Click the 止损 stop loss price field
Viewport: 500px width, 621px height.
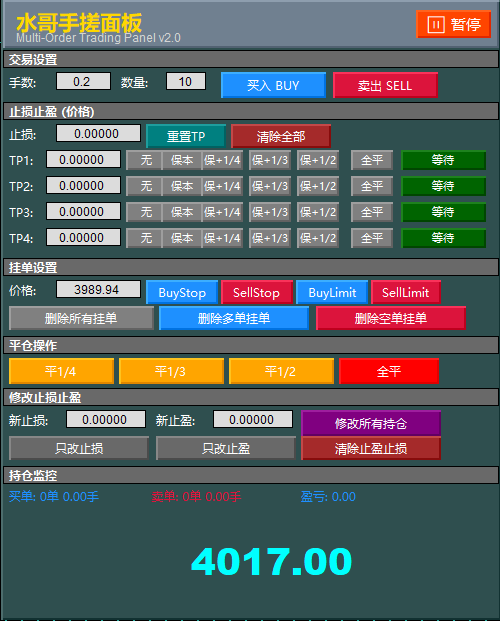[98, 133]
